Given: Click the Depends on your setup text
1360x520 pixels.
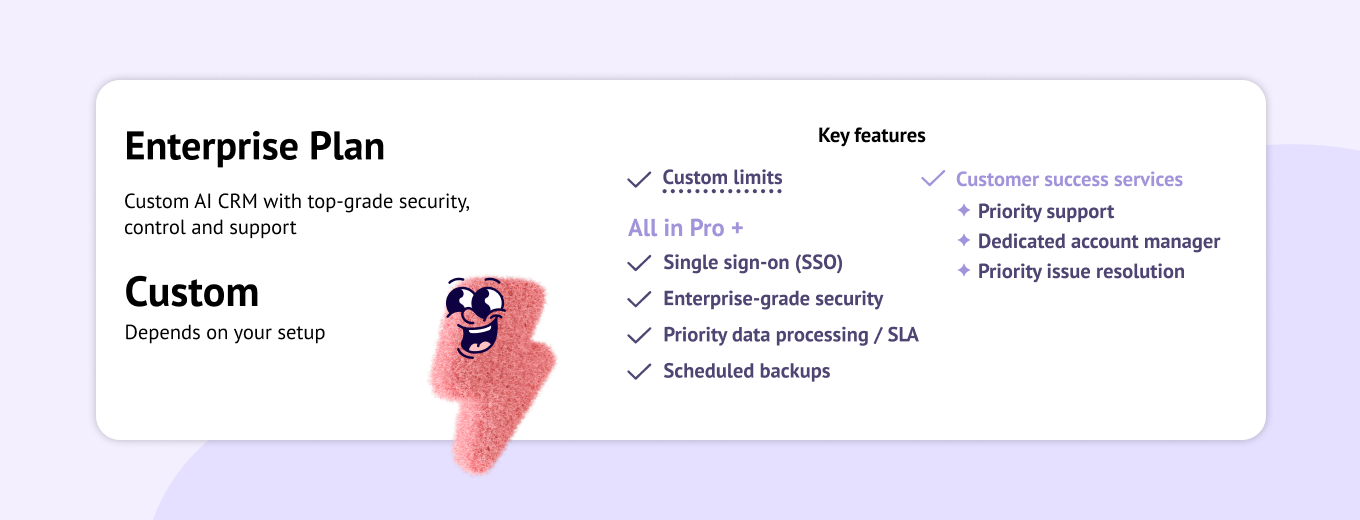Looking at the screenshot, I should [225, 333].
